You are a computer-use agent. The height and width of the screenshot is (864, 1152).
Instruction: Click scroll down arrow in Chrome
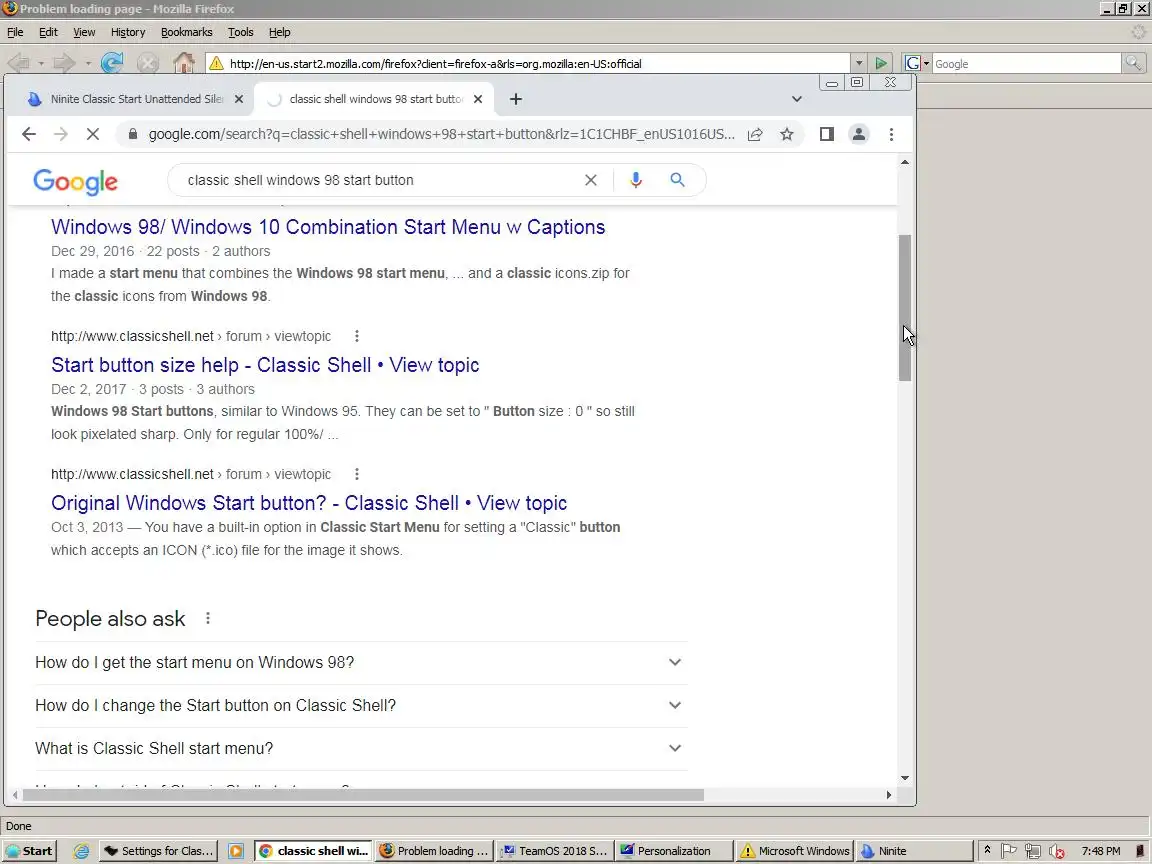pyautogui.click(x=905, y=777)
